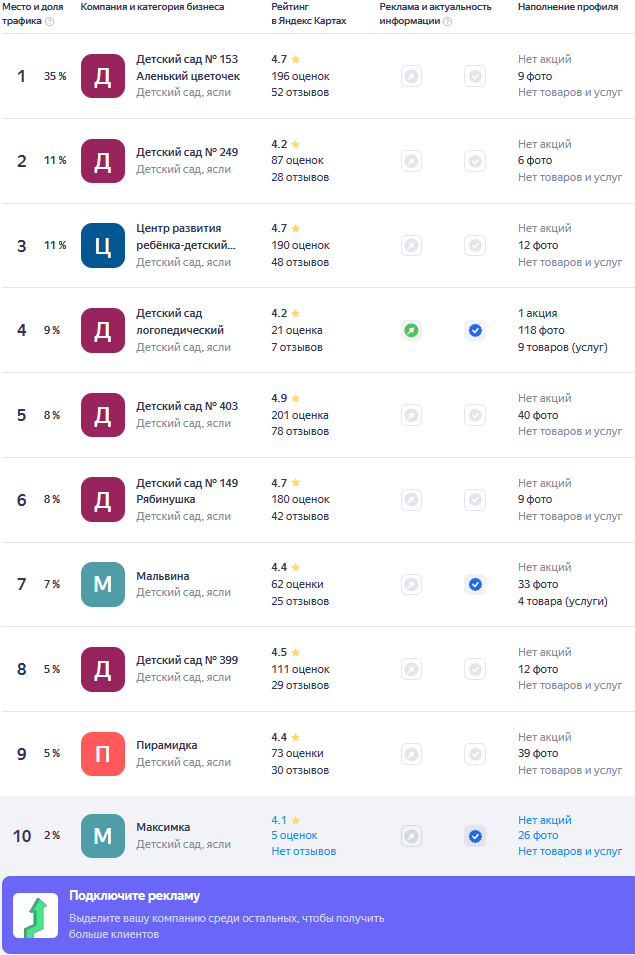The height and width of the screenshot is (955, 635).
Task: Click blue verified checkmark in Мальвина row
Action: pos(475,584)
